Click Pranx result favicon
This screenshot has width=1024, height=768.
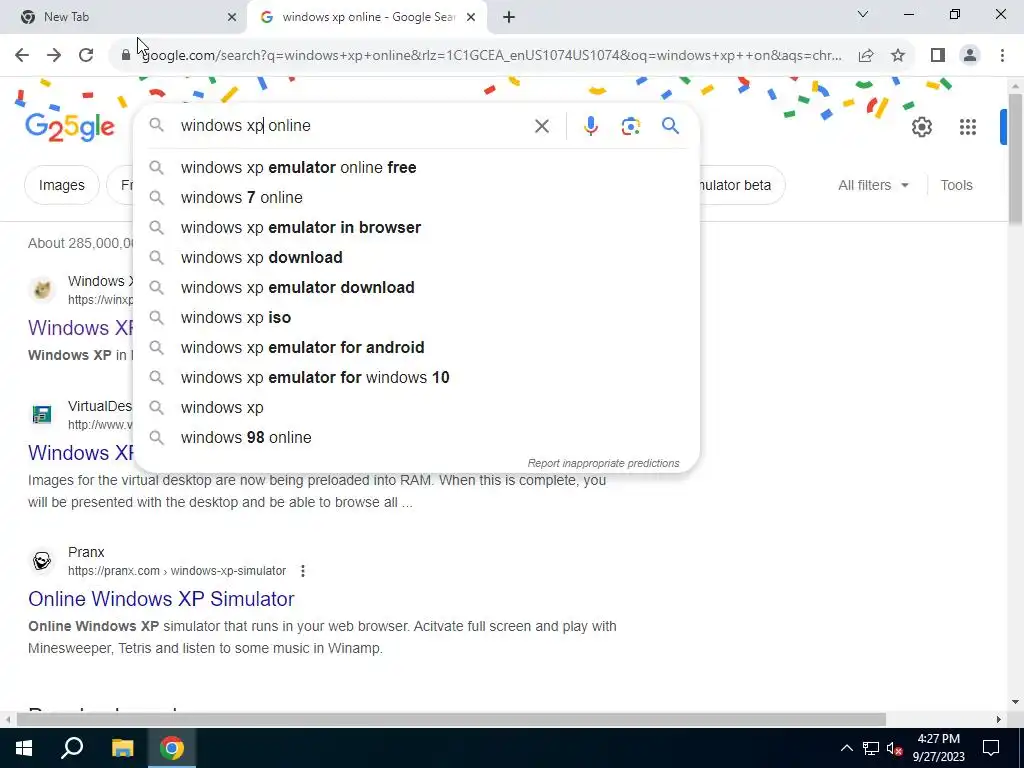[42, 561]
